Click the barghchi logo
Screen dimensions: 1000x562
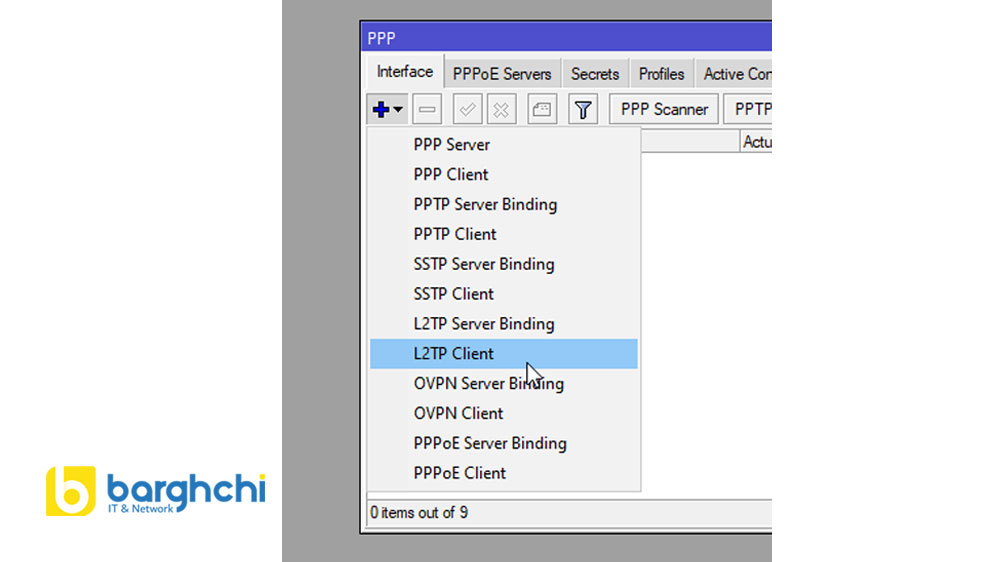(155, 492)
